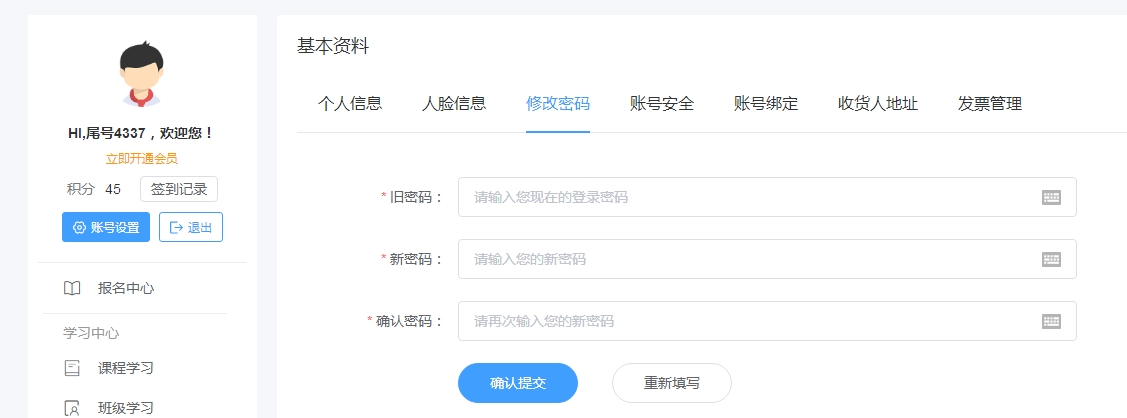Image resolution: width=1127 pixels, height=418 pixels.
Task: Click the course icon beside 课程学习
Action: (72, 368)
